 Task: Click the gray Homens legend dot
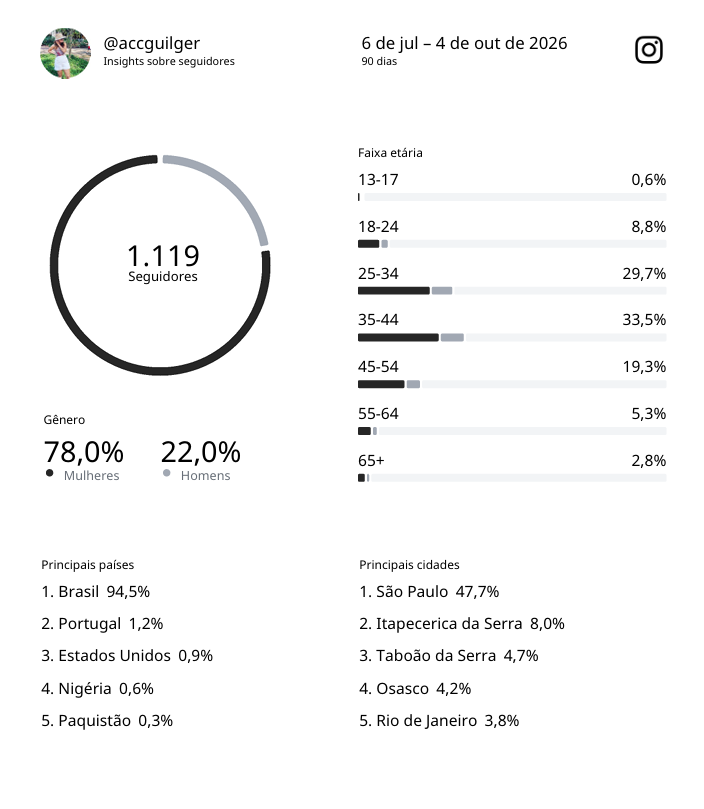pyautogui.click(x=166, y=473)
